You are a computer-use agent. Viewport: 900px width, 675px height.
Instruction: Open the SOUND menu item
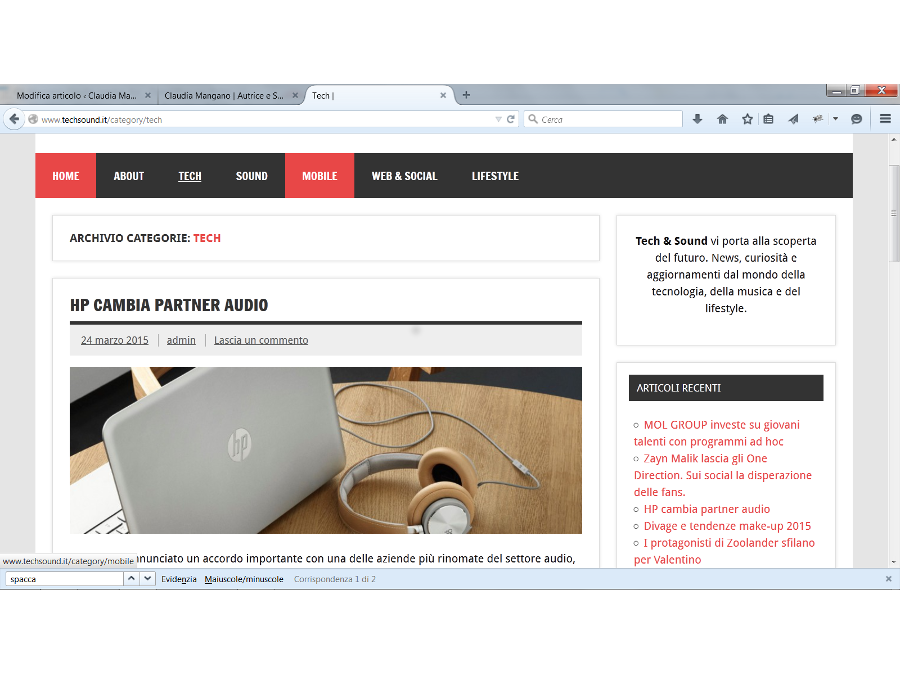click(x=251, y=176)
